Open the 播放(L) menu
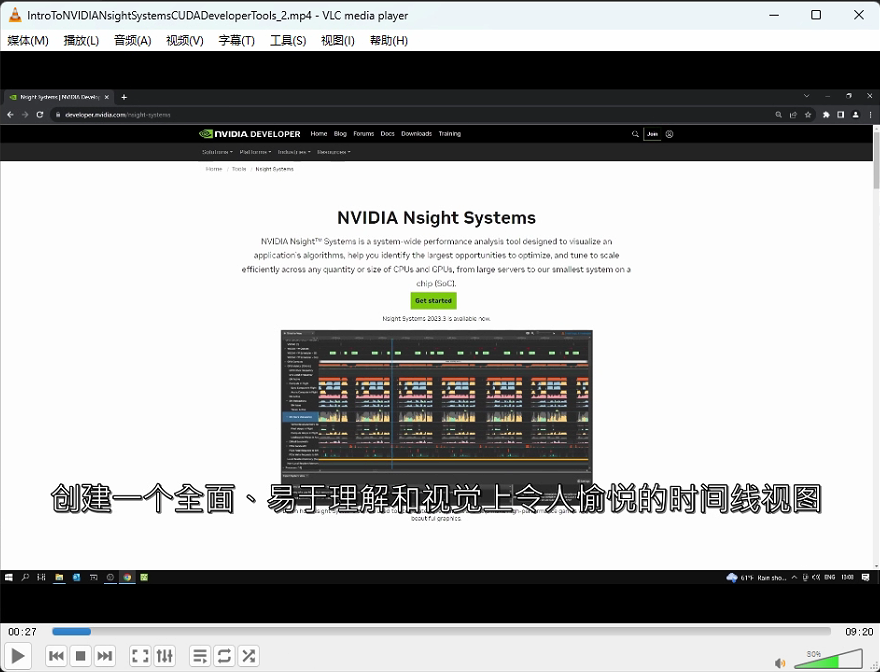The width and height of the screenshot is (880, 672). tap(81, 41)
